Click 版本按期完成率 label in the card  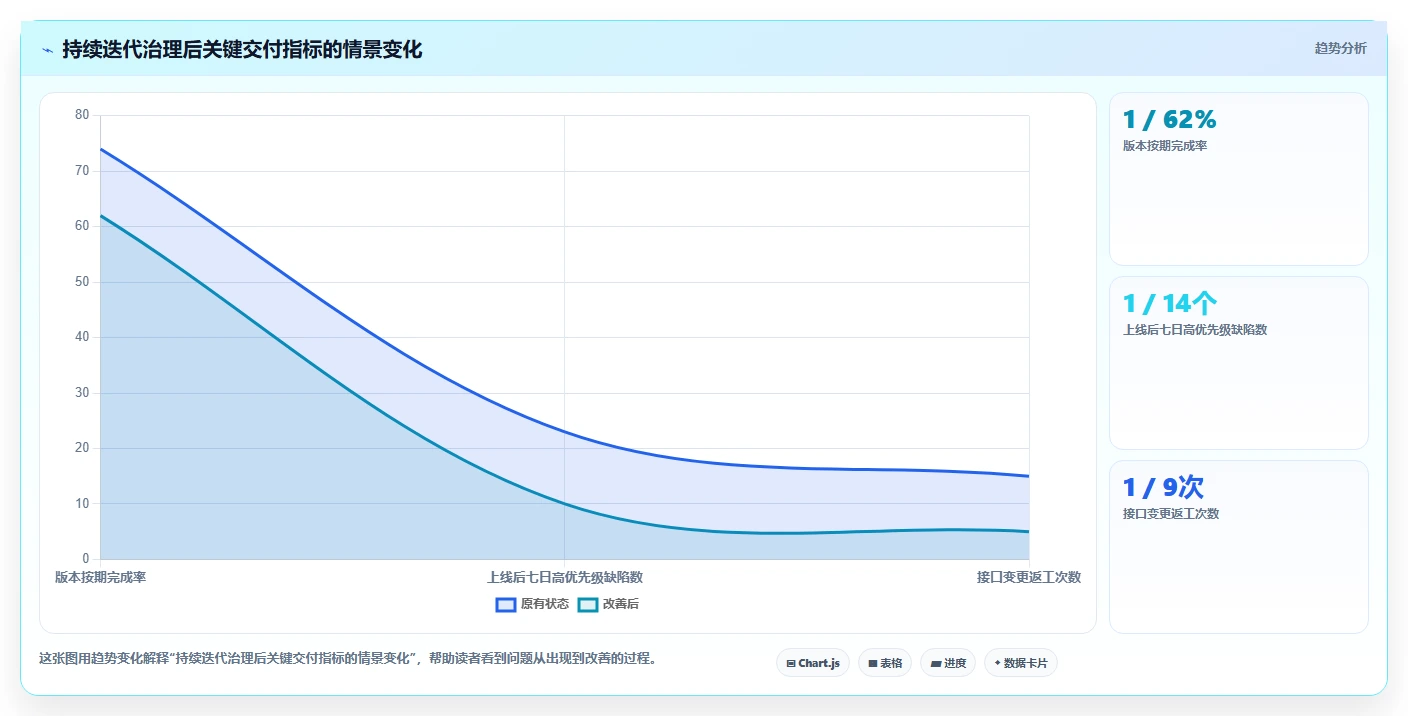(1165, 146)
